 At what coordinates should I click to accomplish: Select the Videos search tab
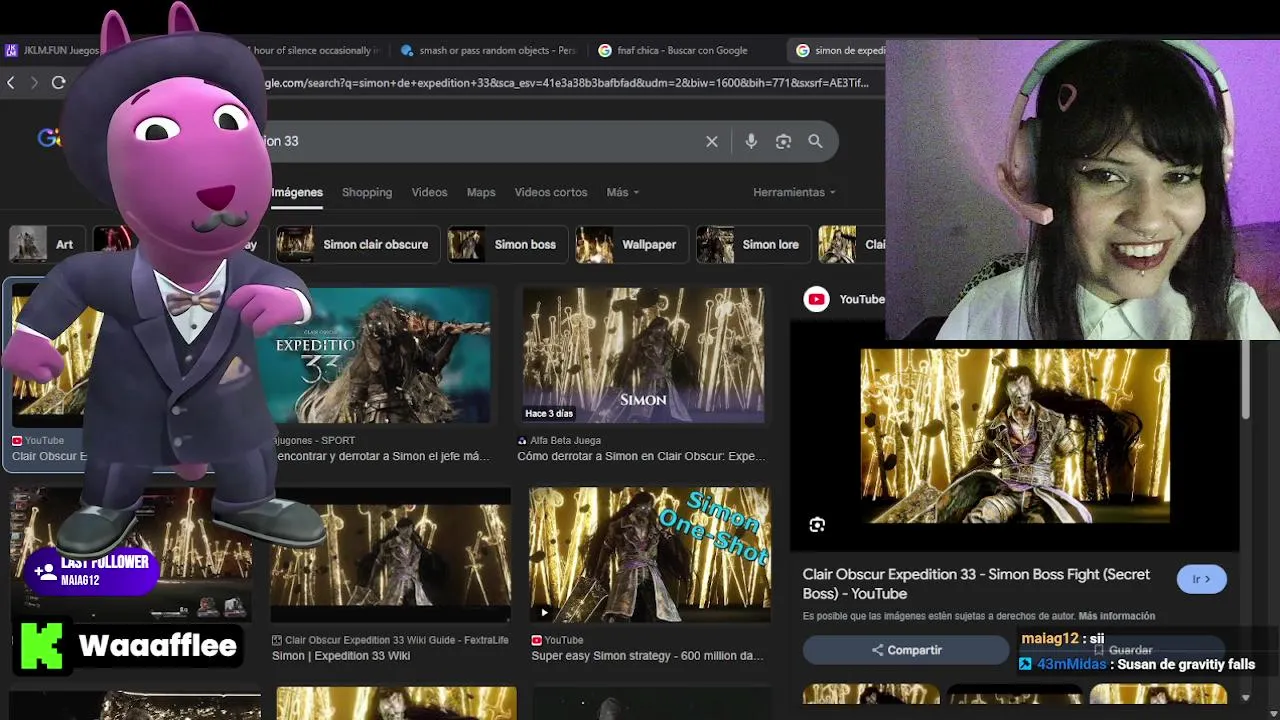pyautogui.click(x=430, y=192)
